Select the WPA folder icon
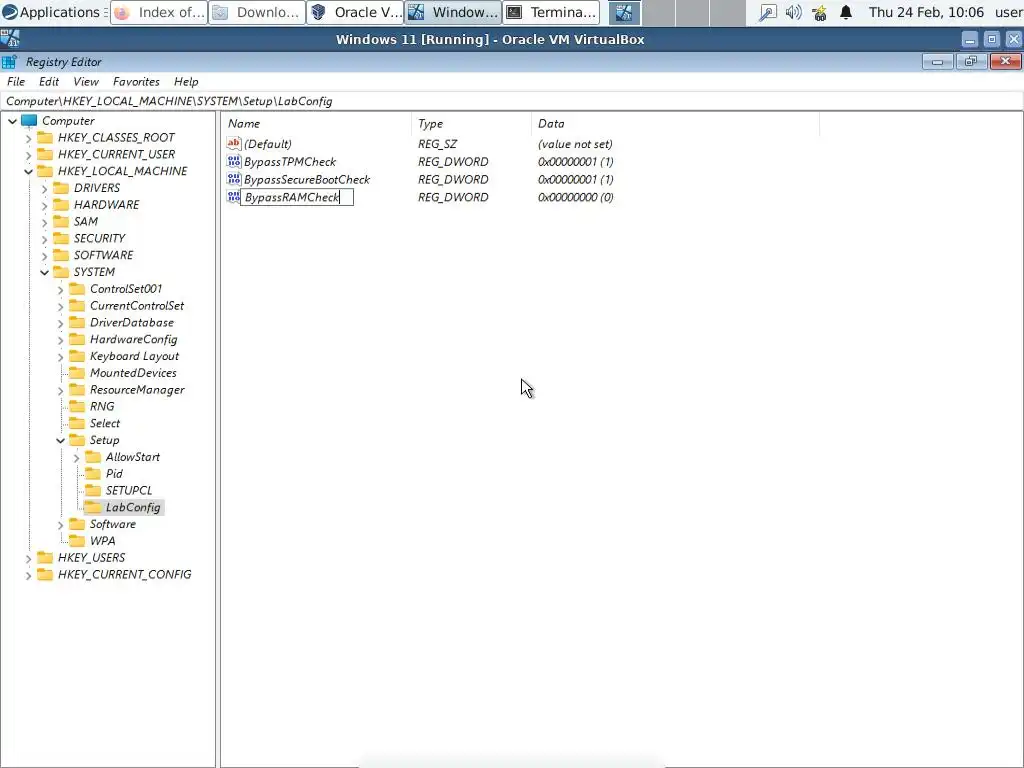This screenshot has height=768, width=1024. 76,541
